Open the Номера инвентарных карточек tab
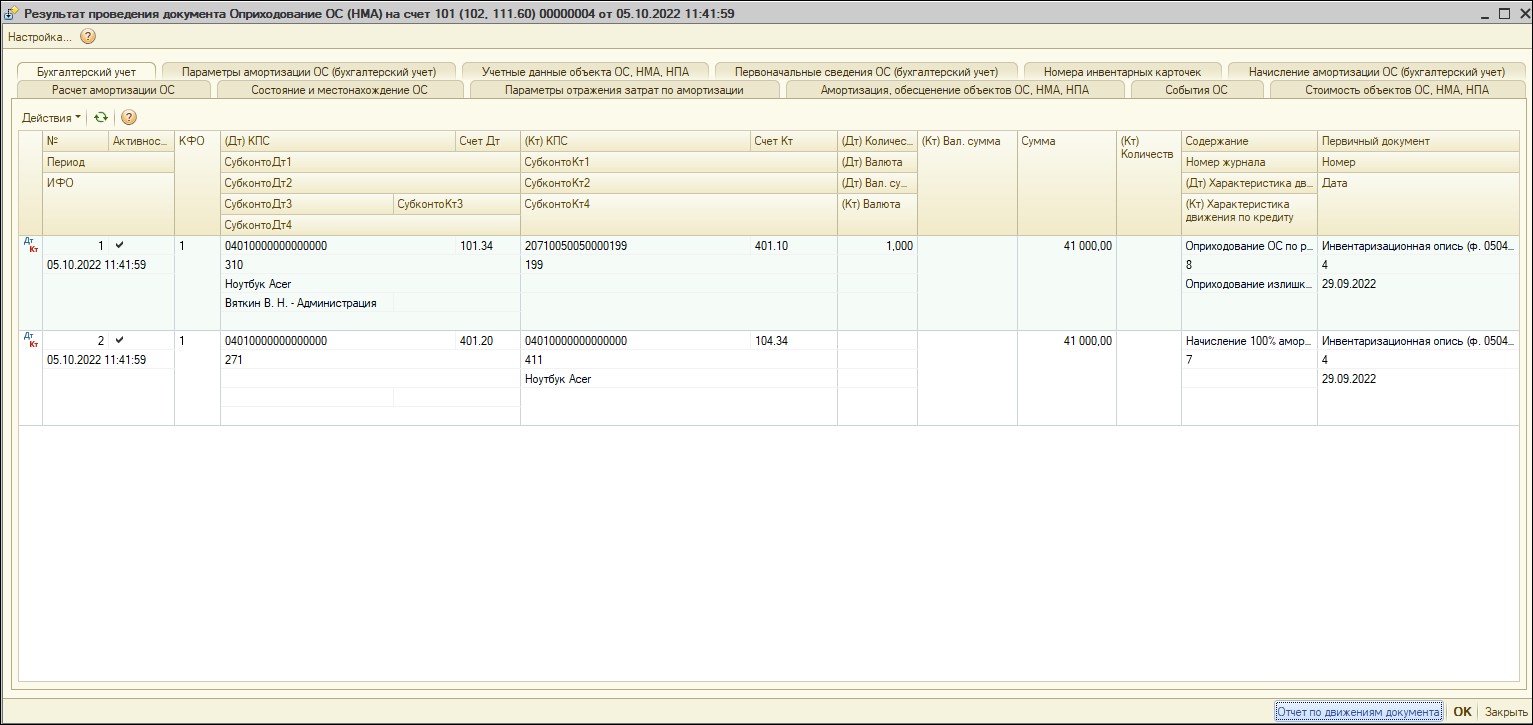 click(x=1122, y=72)
